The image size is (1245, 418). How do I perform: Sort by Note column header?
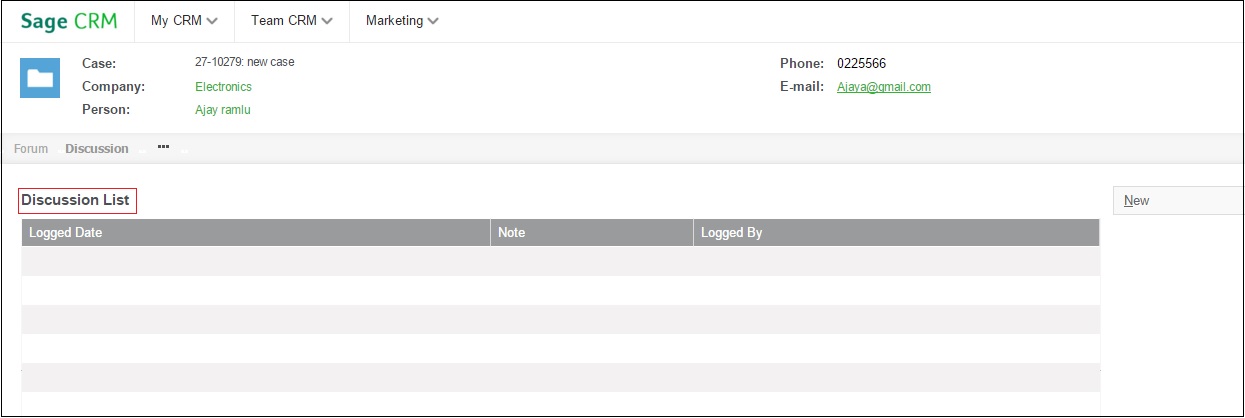click(x=592, y=233)
